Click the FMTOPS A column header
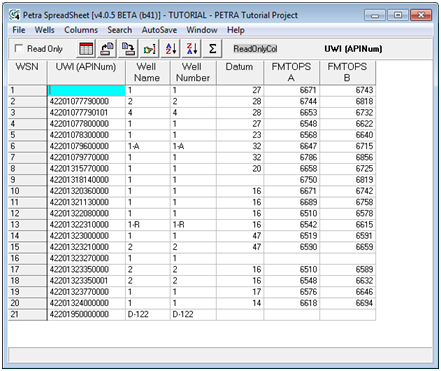The image size is (441, 371). (291, 72)
